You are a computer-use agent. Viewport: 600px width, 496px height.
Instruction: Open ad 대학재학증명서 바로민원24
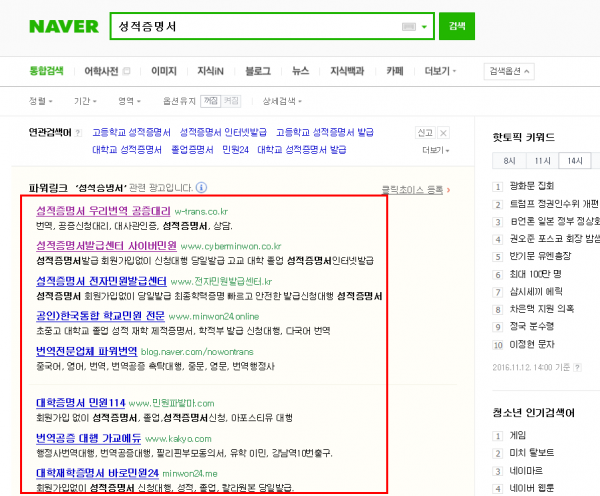click(97, 473)
